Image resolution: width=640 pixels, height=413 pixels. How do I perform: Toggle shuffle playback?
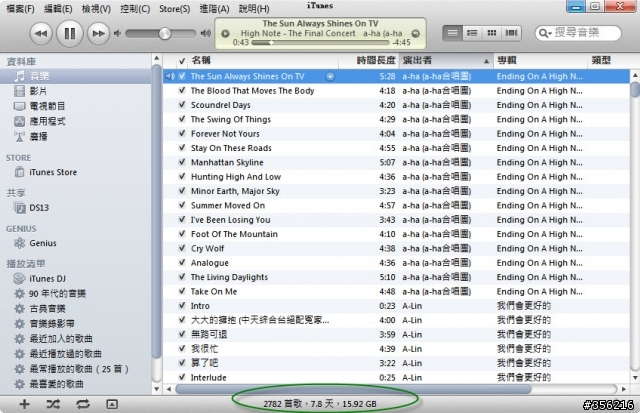[53, 404]
